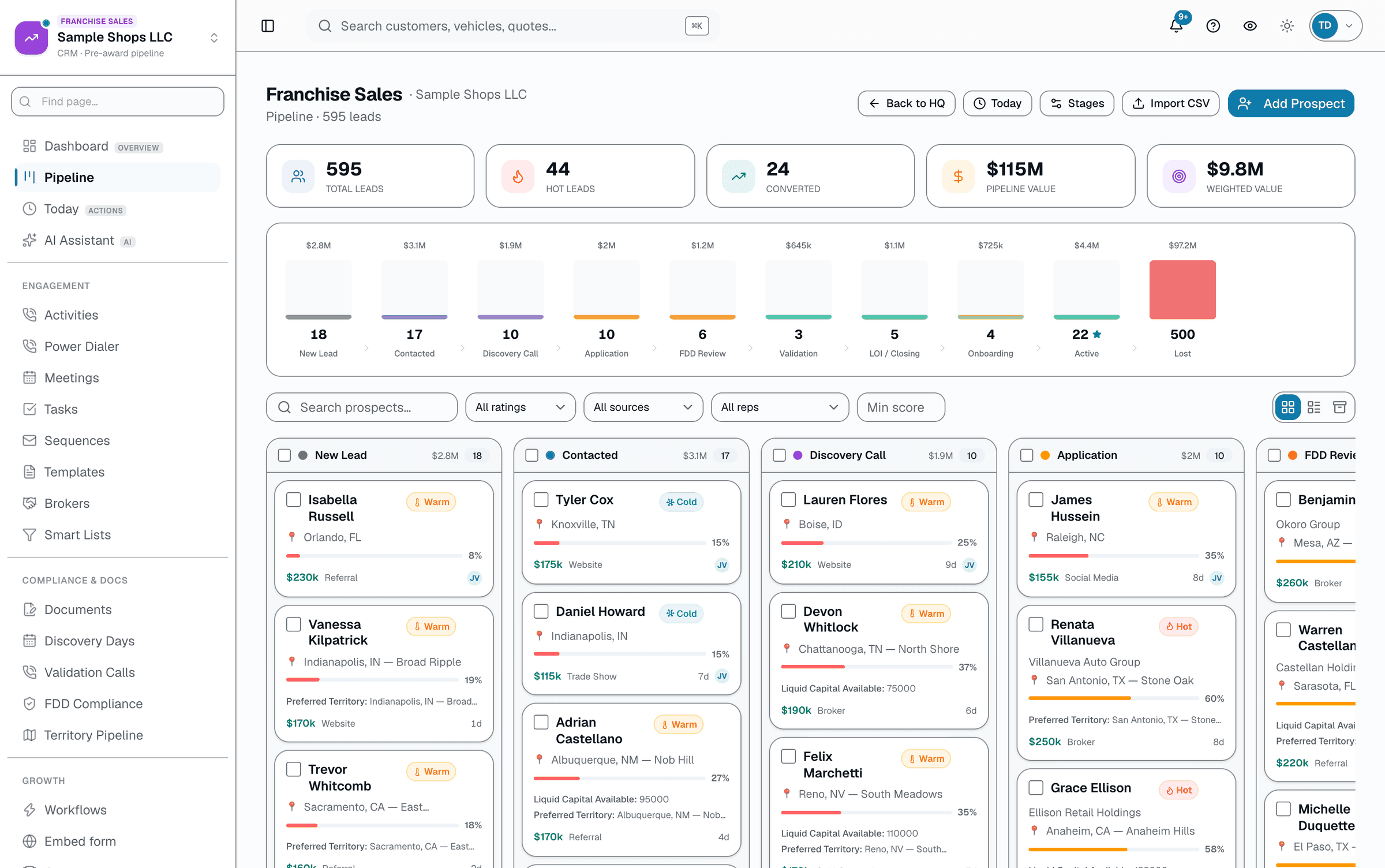Click the Back to HQ button

pyautogui.click(x=906, y=103)
